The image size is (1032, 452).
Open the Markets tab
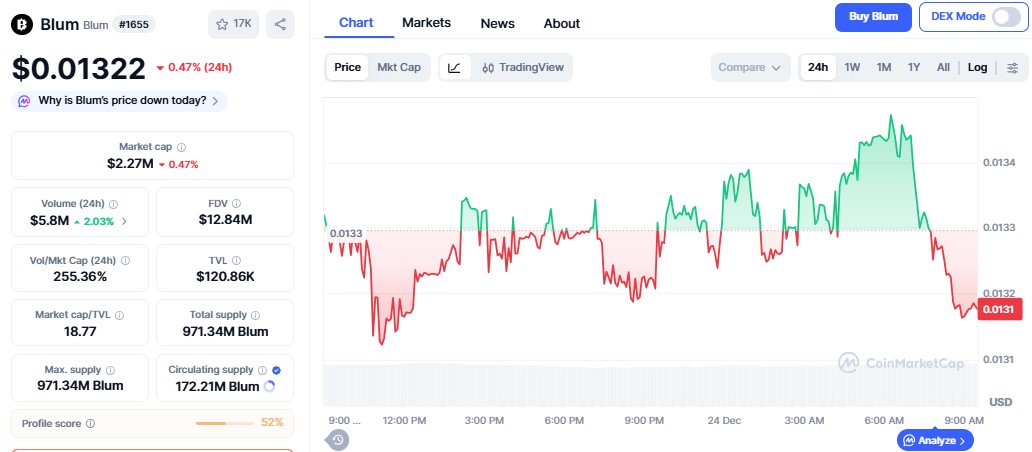tap(426, 22)
